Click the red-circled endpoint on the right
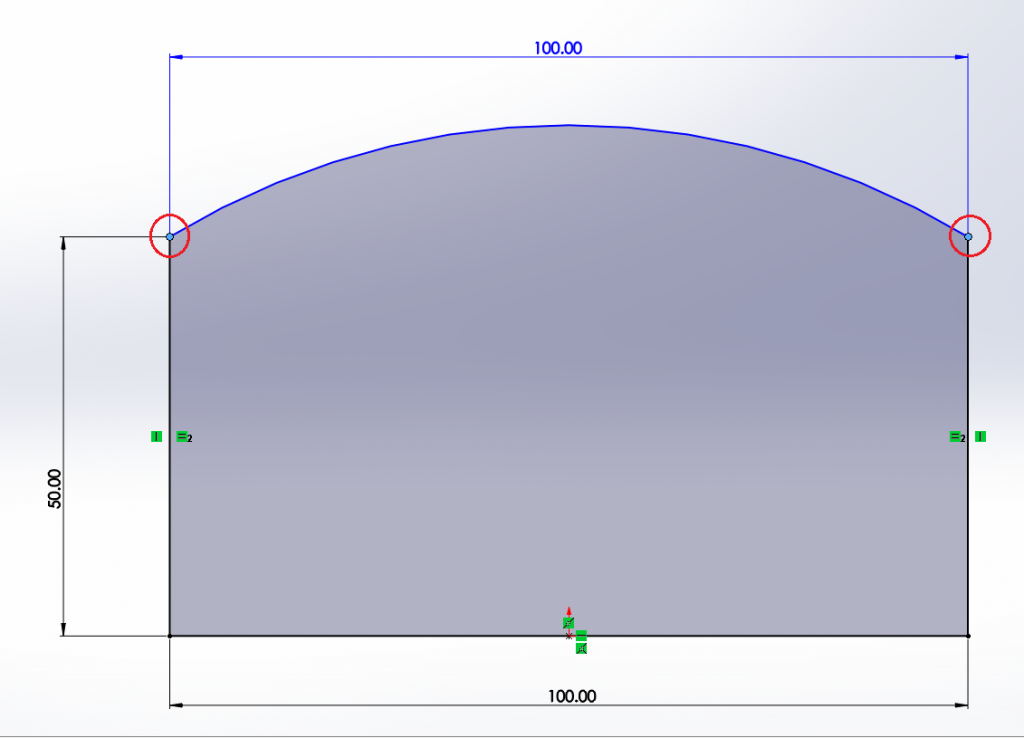 (966, 234)
